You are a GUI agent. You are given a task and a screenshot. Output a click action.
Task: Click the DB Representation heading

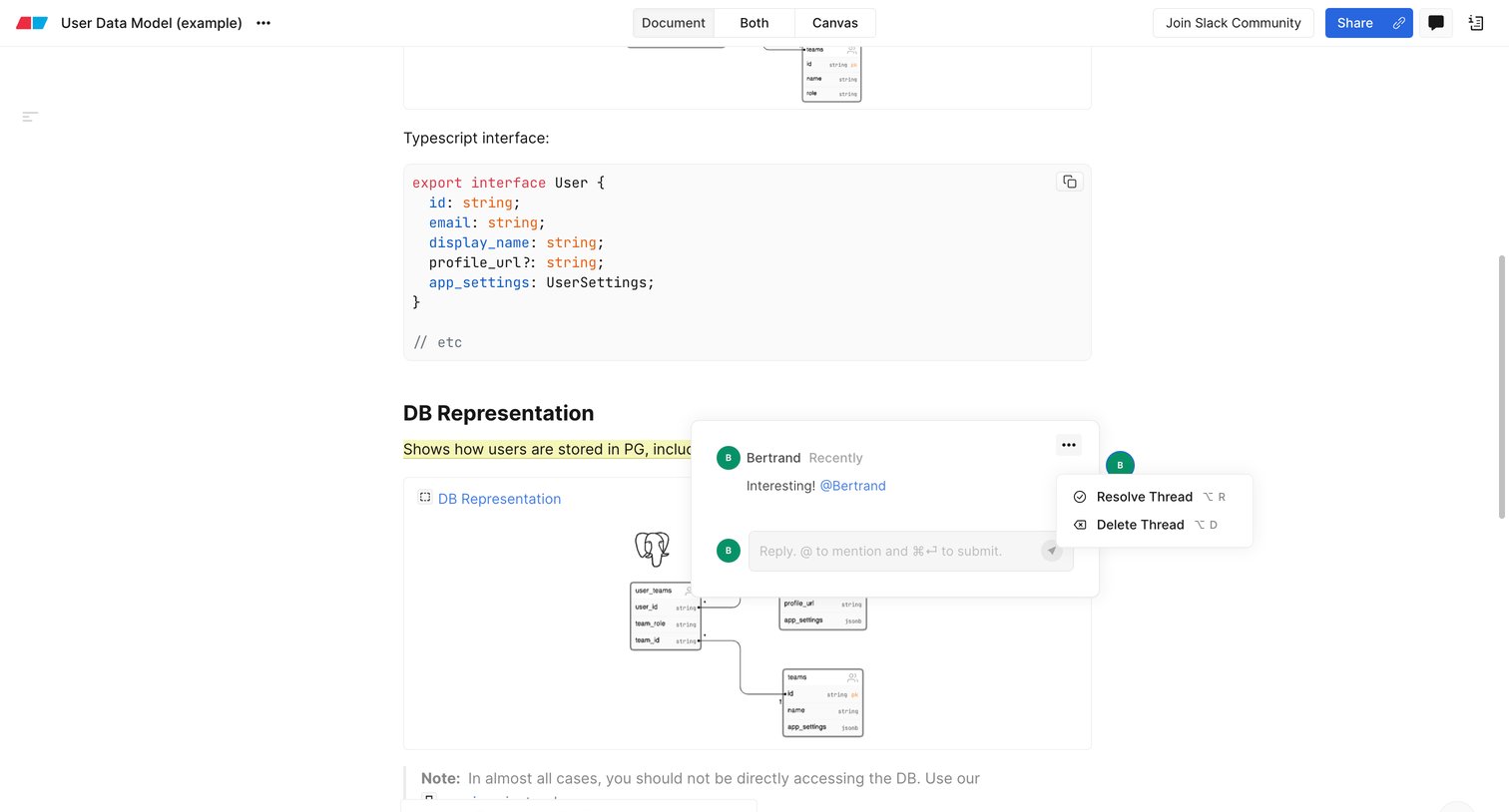click(x=498, y=413)
